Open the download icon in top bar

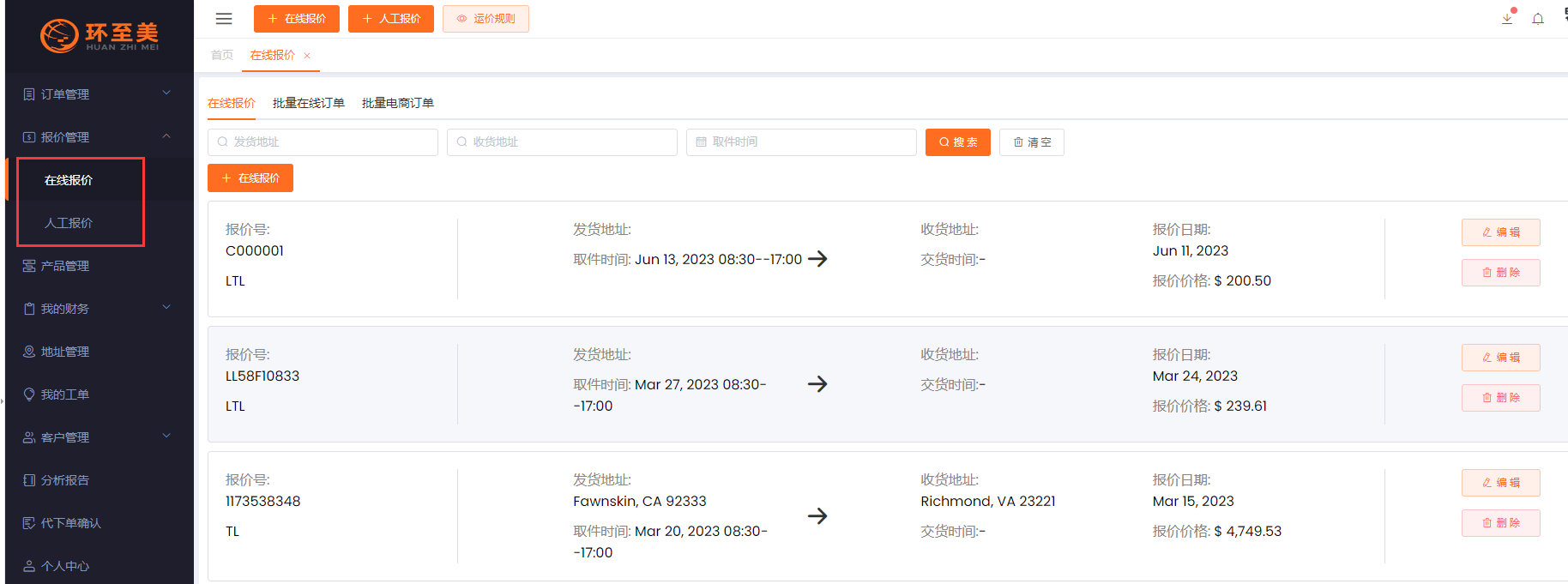point(1507,18)
